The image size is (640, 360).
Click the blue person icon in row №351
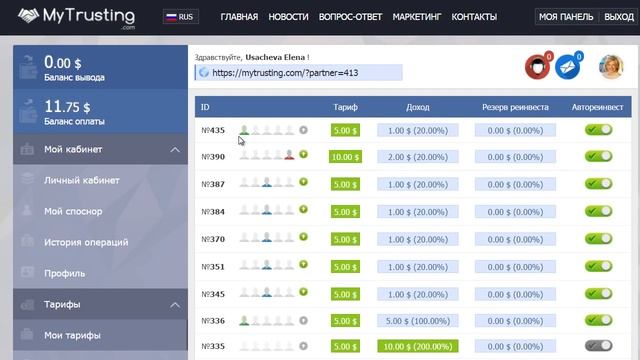267,264
